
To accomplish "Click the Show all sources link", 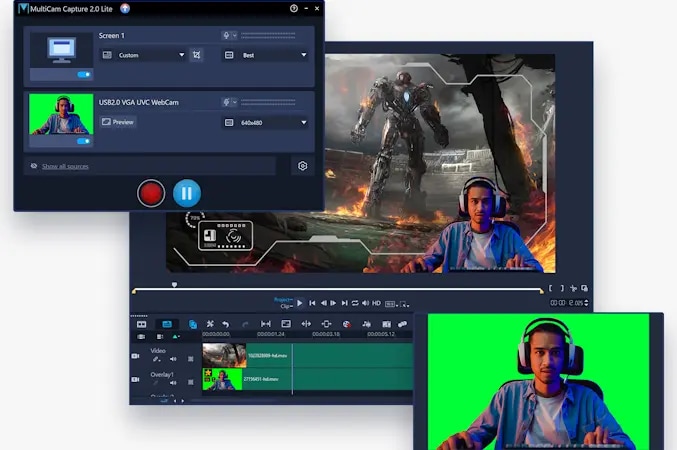I will coord(64,166).
